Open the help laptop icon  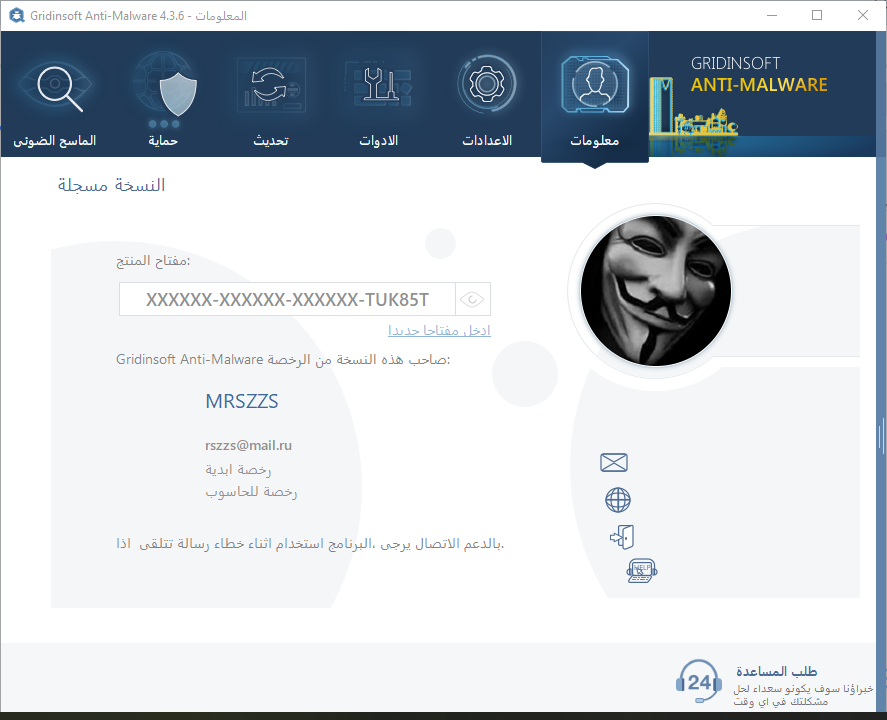pyautogui.click(x=642, y=571)
